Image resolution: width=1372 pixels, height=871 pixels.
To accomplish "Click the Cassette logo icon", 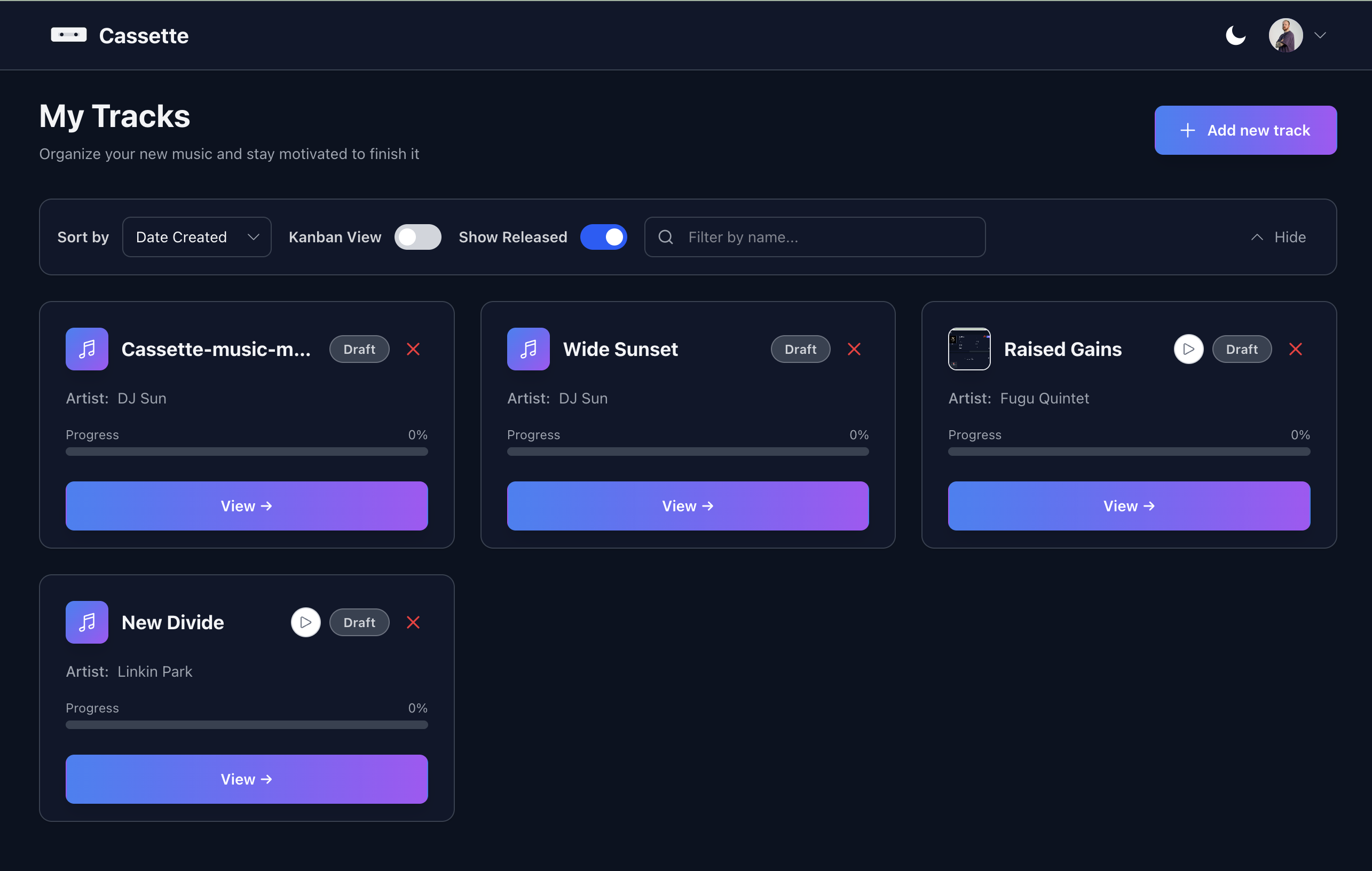I will pyautogui.click(x=68, y=35).
